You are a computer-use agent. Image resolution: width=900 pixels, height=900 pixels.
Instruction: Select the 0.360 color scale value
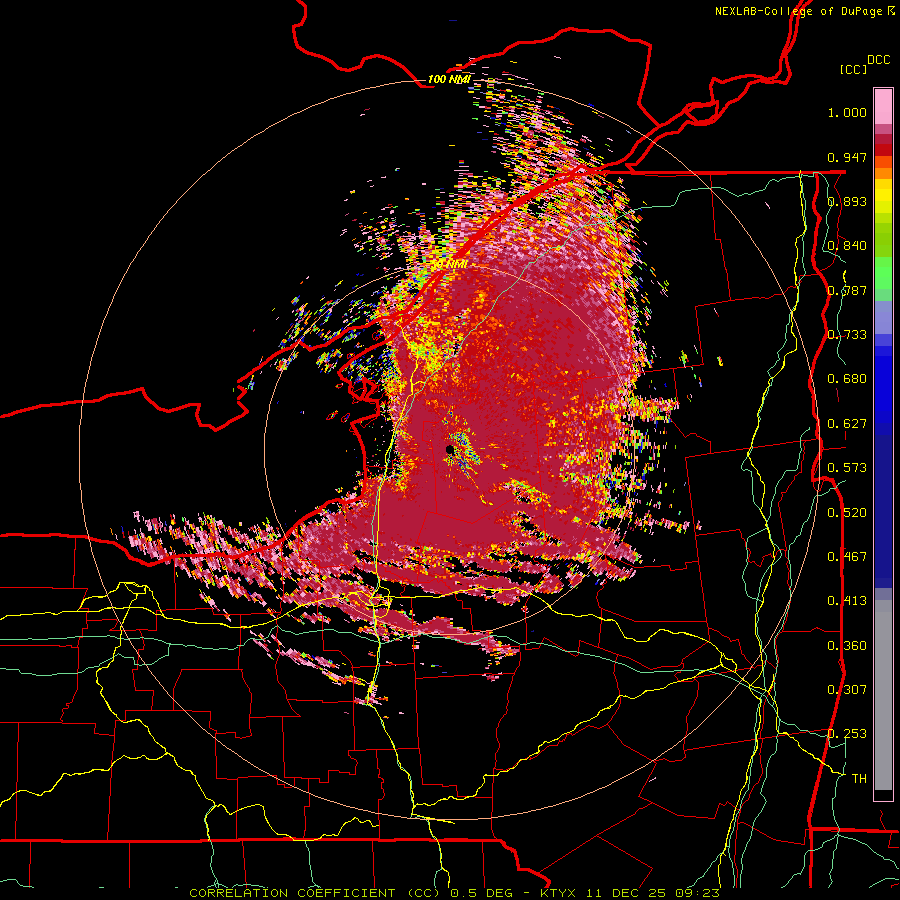click(x=847, y=645)
